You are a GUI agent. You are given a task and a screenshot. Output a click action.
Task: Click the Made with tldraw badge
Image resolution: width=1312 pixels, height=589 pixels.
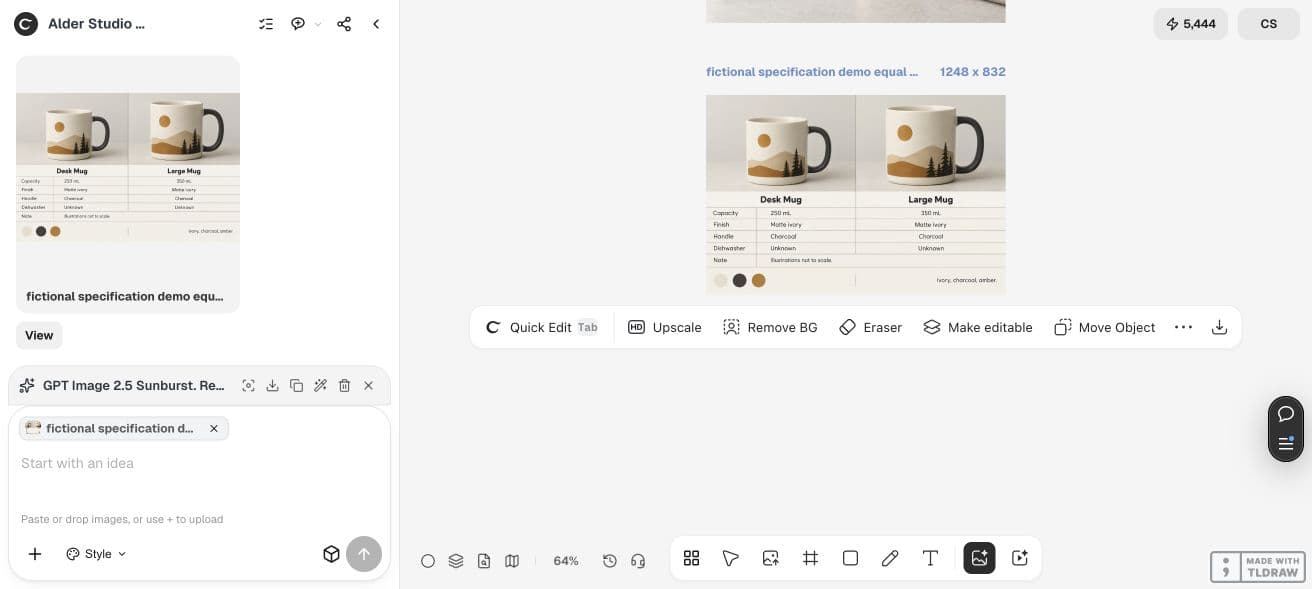(x=1256, y=567)
